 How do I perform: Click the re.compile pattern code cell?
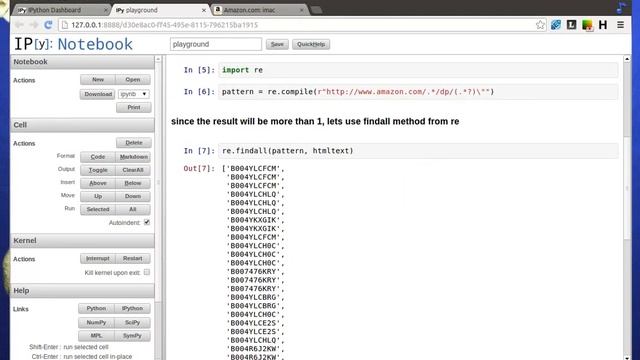point(418,92)
